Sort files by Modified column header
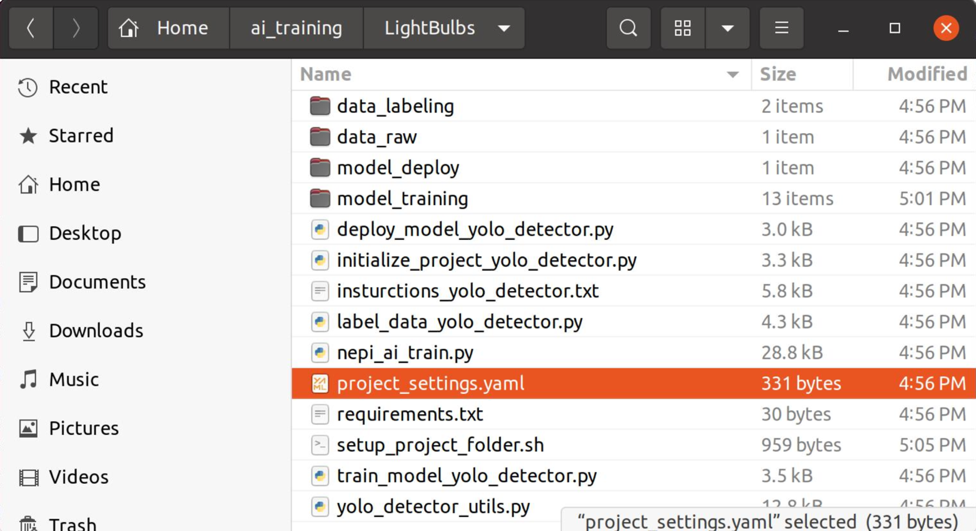 [926, 75]
